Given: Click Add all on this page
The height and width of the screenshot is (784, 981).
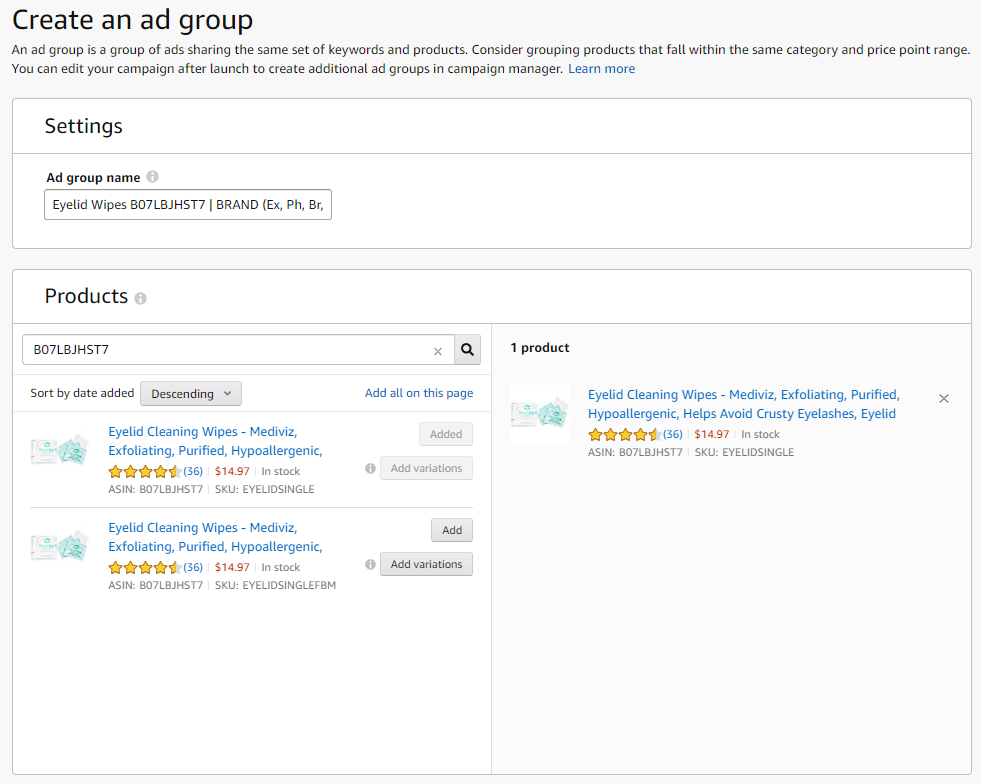Looking at the screenshot, I should coord(419,393).
